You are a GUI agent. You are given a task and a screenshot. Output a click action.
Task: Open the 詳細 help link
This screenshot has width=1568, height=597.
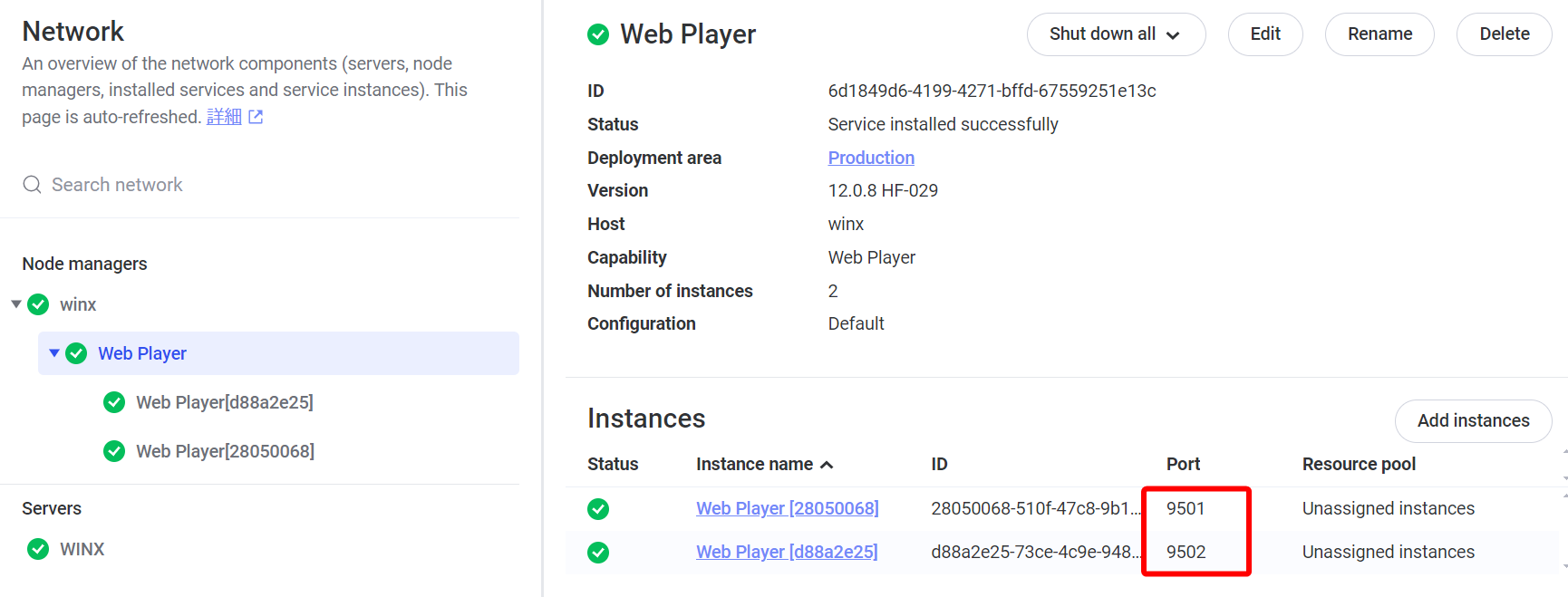click(x=224, y=117)
